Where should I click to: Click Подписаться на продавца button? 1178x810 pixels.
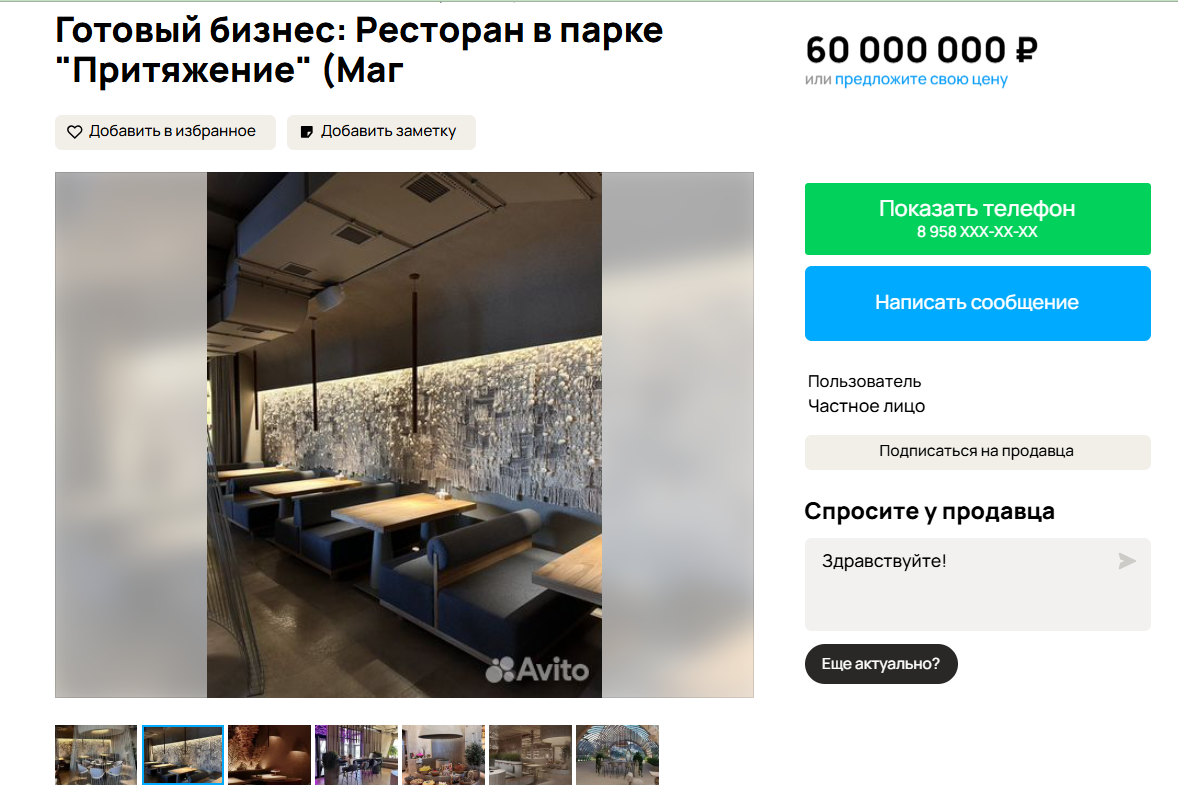click(x=977, y=452)
